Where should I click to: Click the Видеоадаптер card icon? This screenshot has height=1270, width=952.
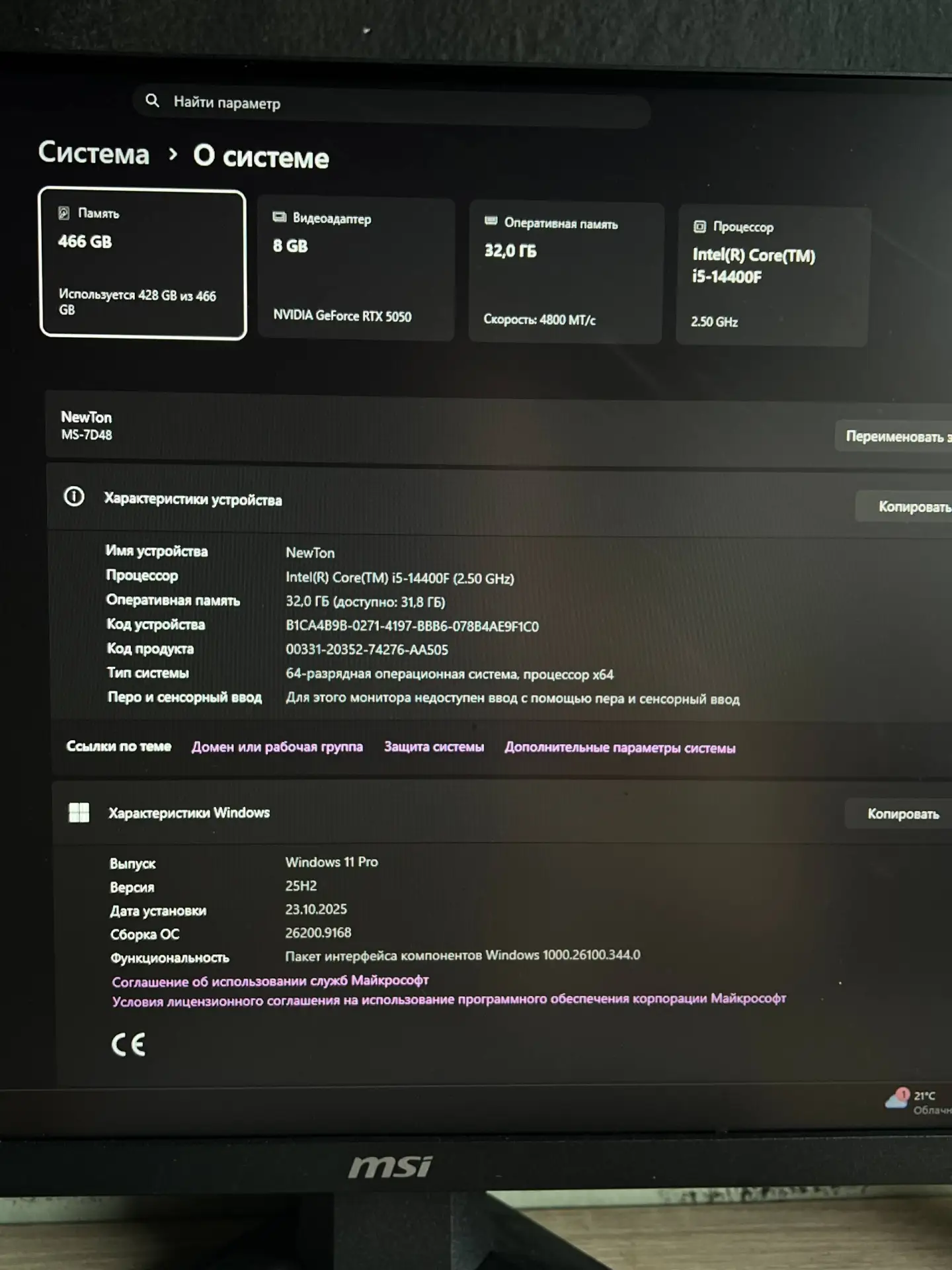coord(280,217)
